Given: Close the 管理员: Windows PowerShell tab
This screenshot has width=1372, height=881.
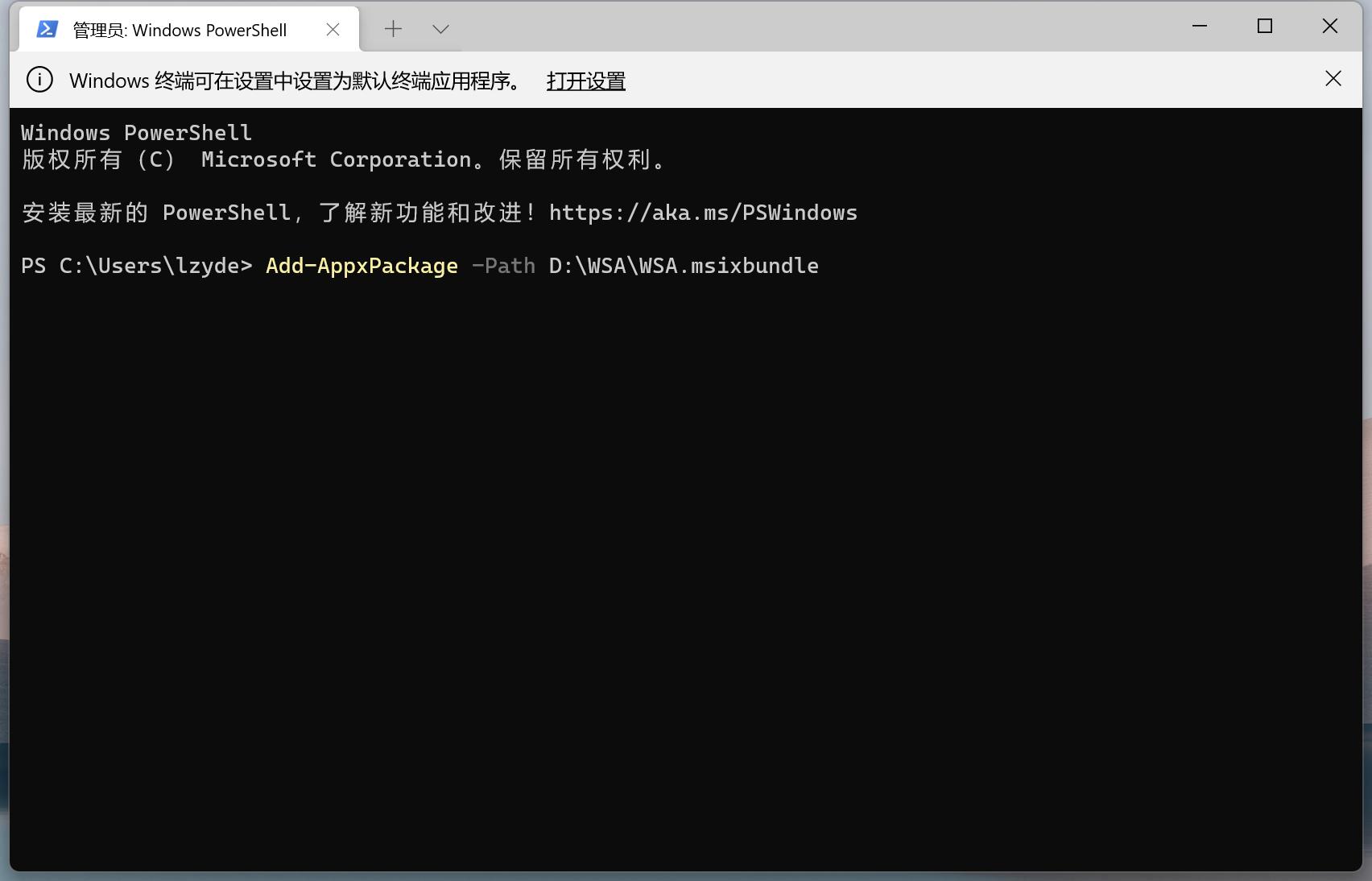Looking at the screenshot, I should coord(333,29).
